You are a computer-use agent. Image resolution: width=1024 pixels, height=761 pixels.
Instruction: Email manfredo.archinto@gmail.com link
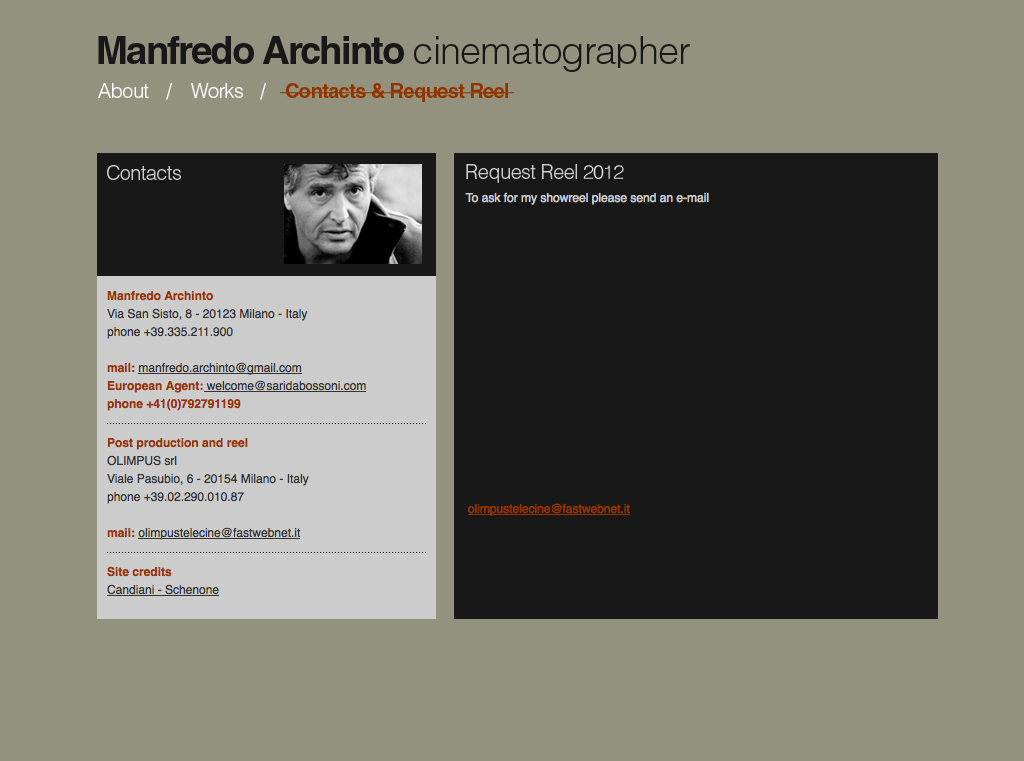click(x=220, y=368)
